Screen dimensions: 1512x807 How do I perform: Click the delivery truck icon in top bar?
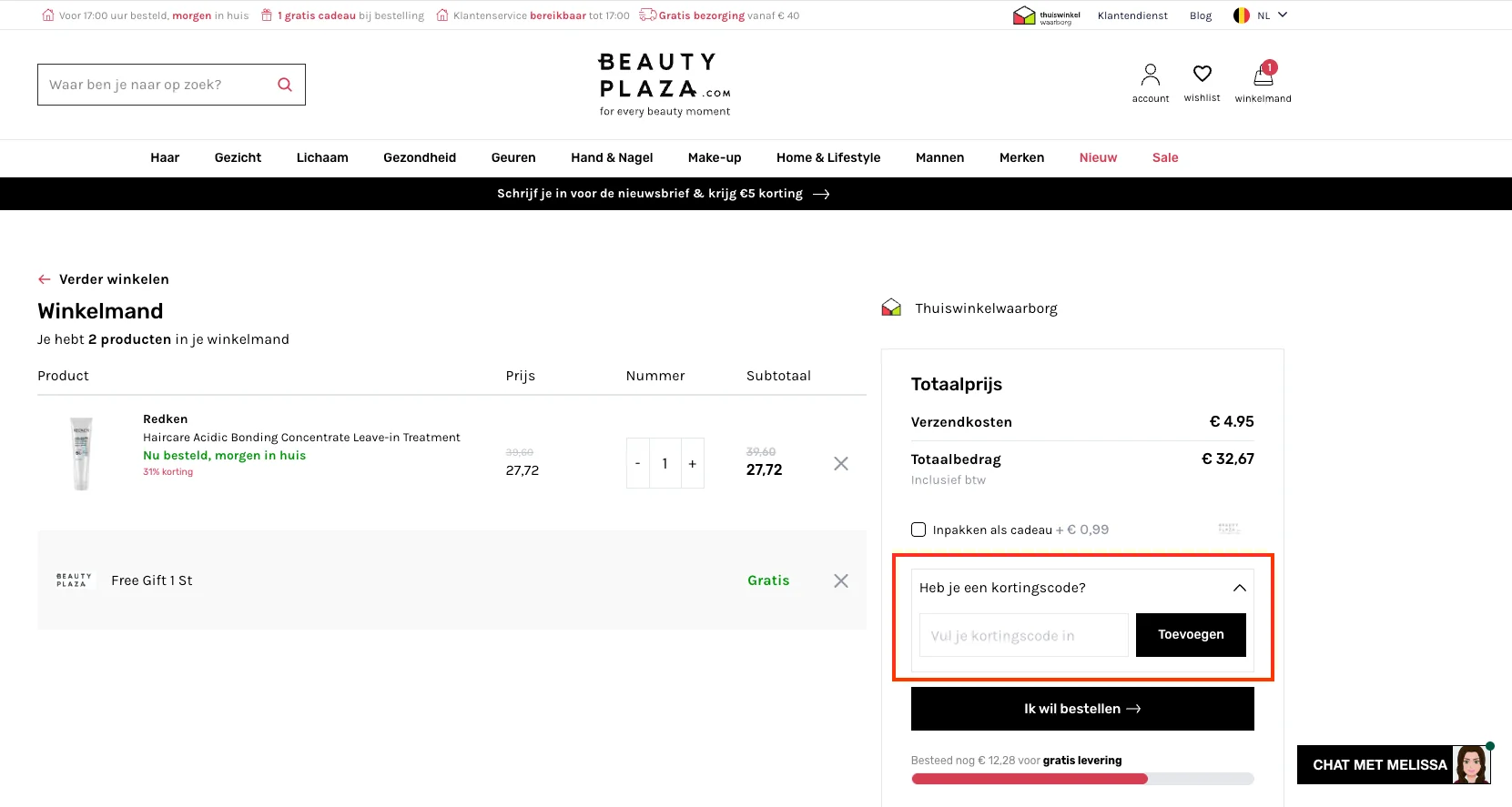coord(648,15)
